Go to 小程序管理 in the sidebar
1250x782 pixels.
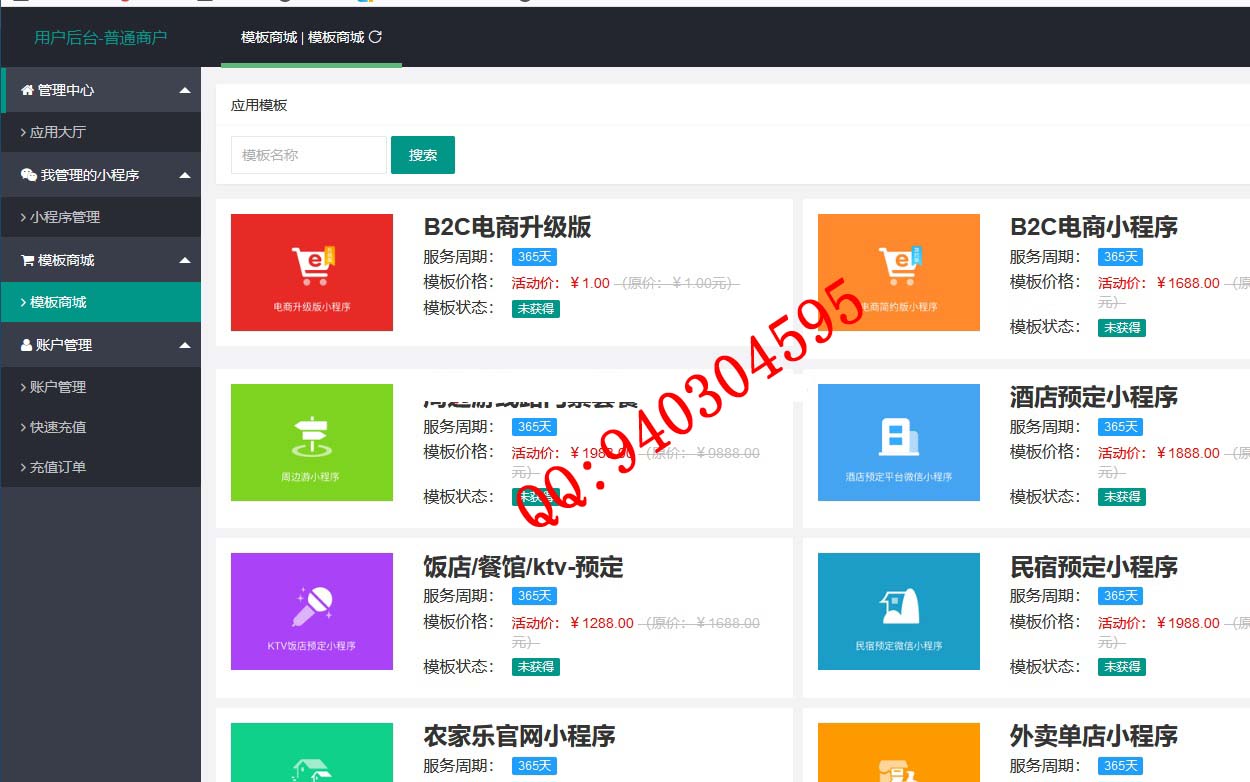[65, 217]
